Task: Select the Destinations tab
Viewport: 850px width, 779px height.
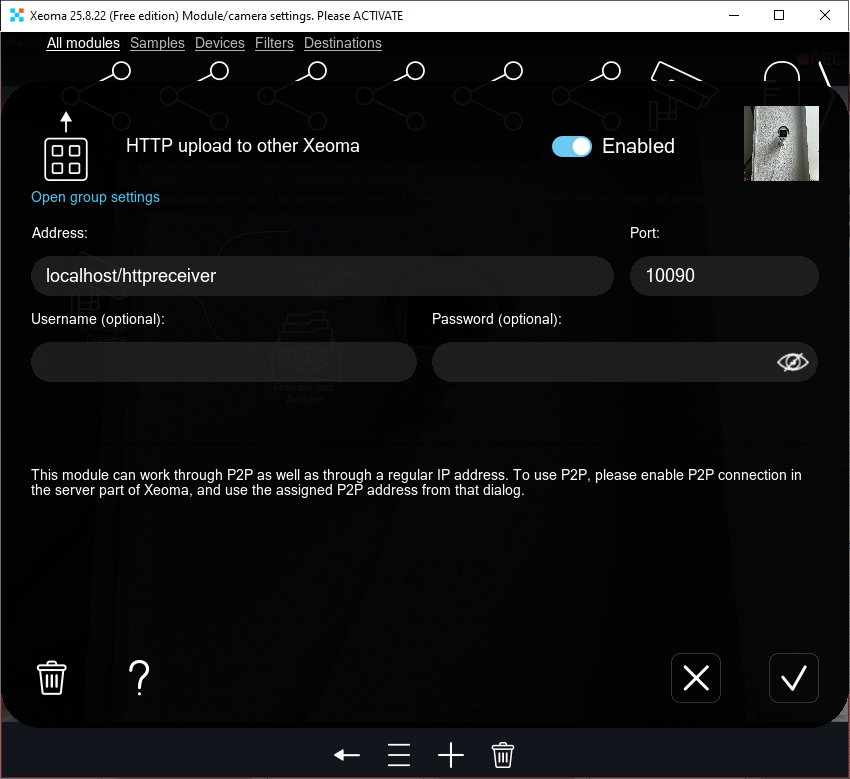Action: tap(342, 43)
